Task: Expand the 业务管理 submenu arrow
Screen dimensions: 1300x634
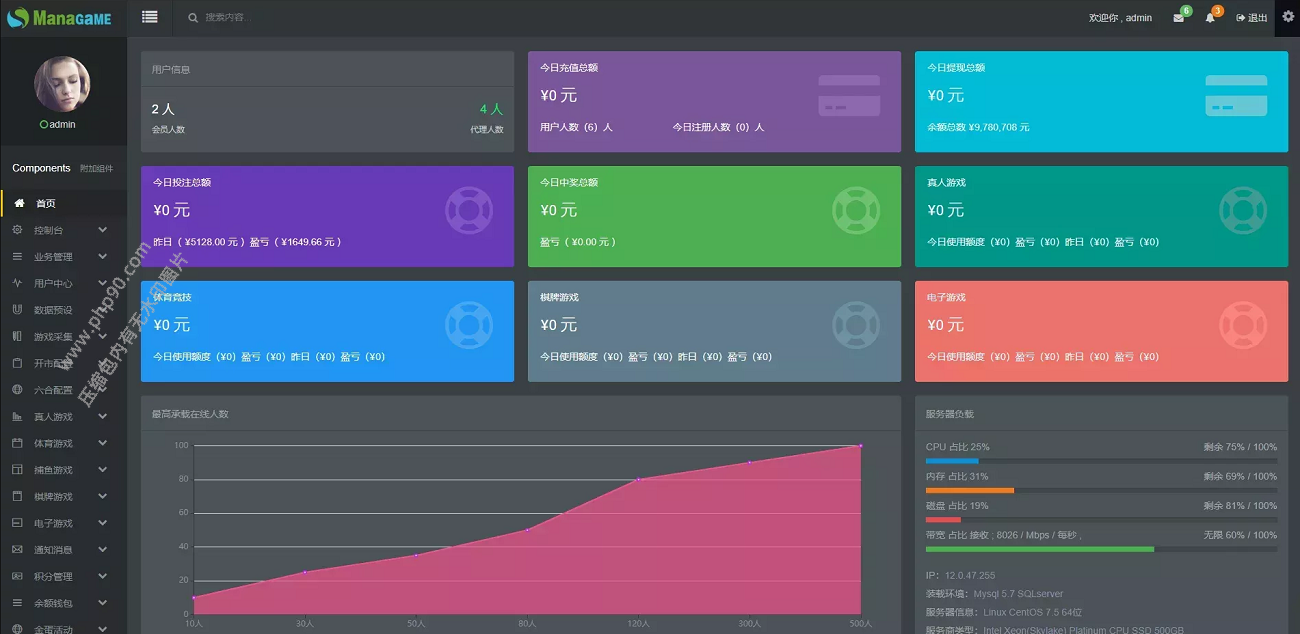Action: [103, 257]
